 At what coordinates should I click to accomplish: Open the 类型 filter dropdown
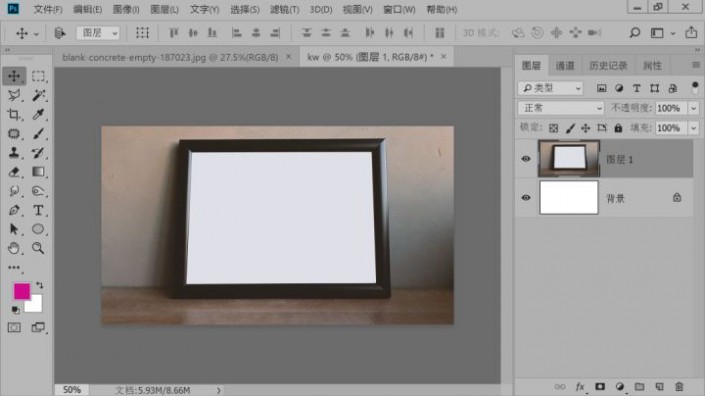click(x=550, y=88)
